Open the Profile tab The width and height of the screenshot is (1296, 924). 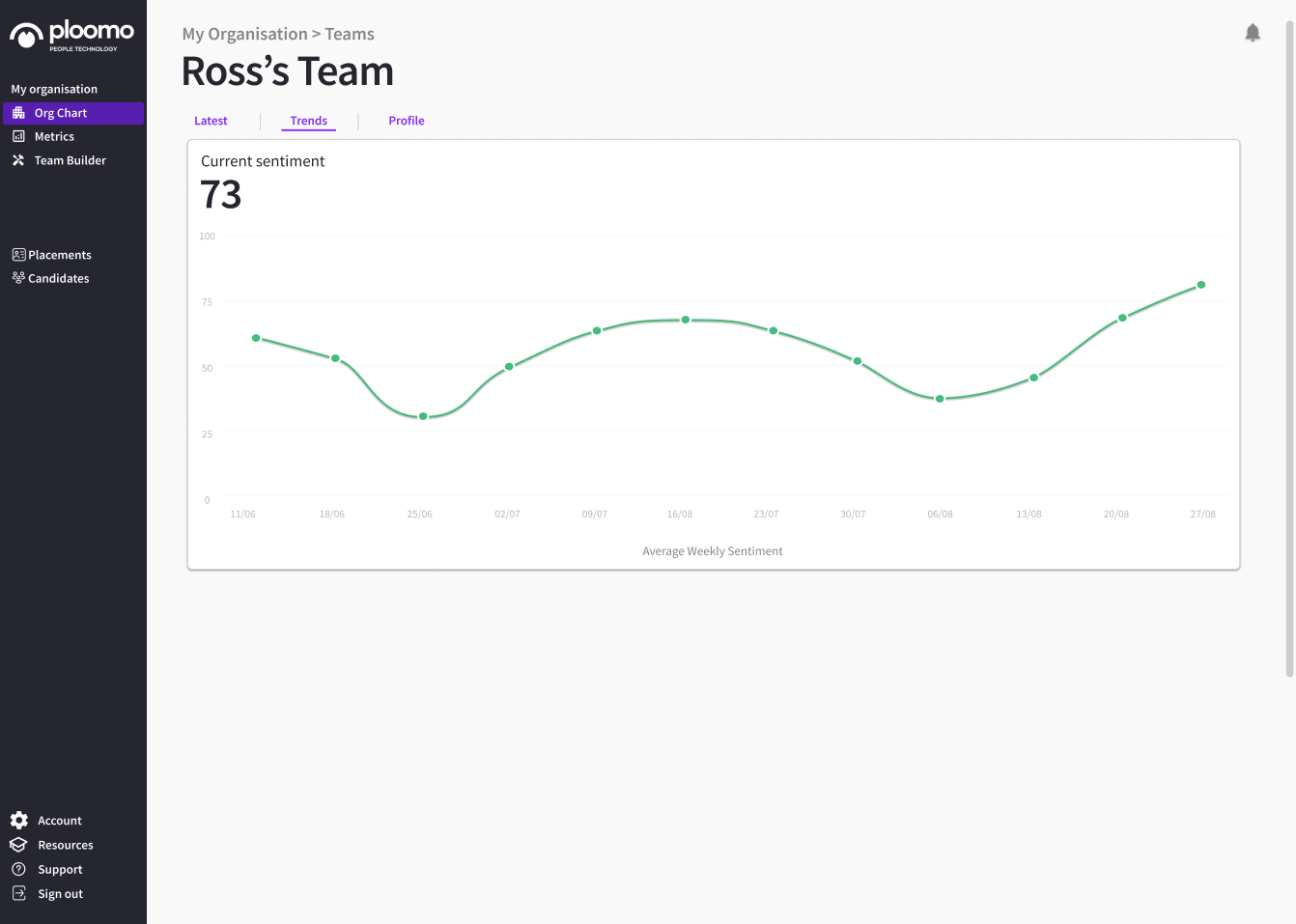point(407,121)
